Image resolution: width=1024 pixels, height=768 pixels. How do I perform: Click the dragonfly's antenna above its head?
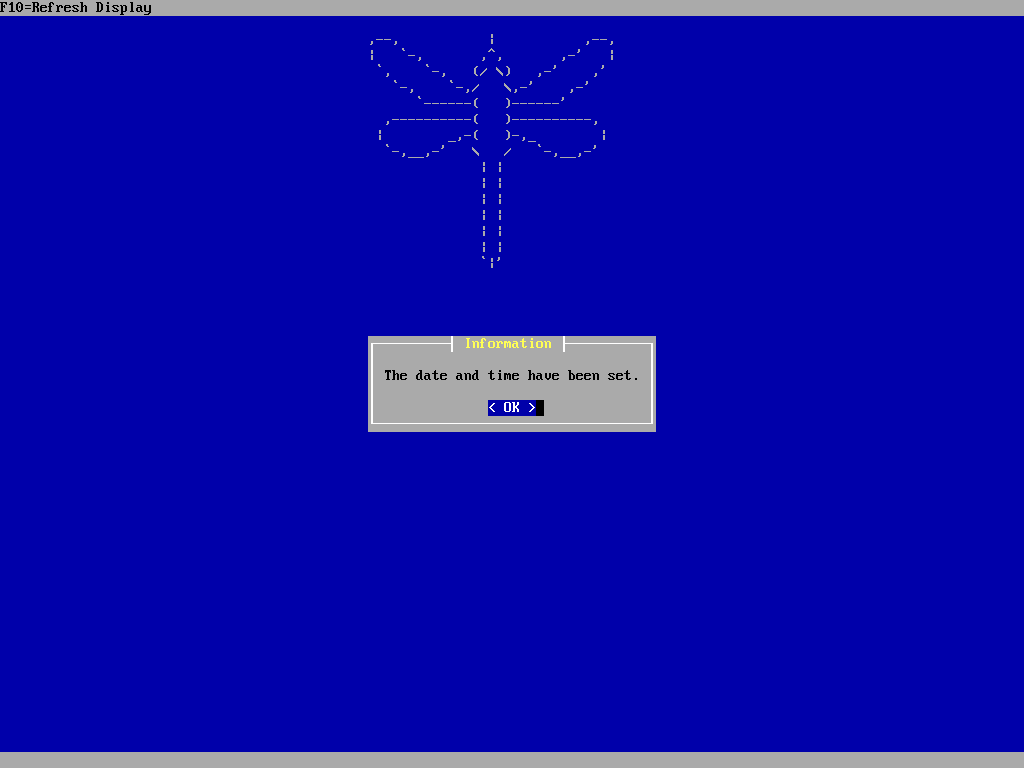(x=492, y=42)
